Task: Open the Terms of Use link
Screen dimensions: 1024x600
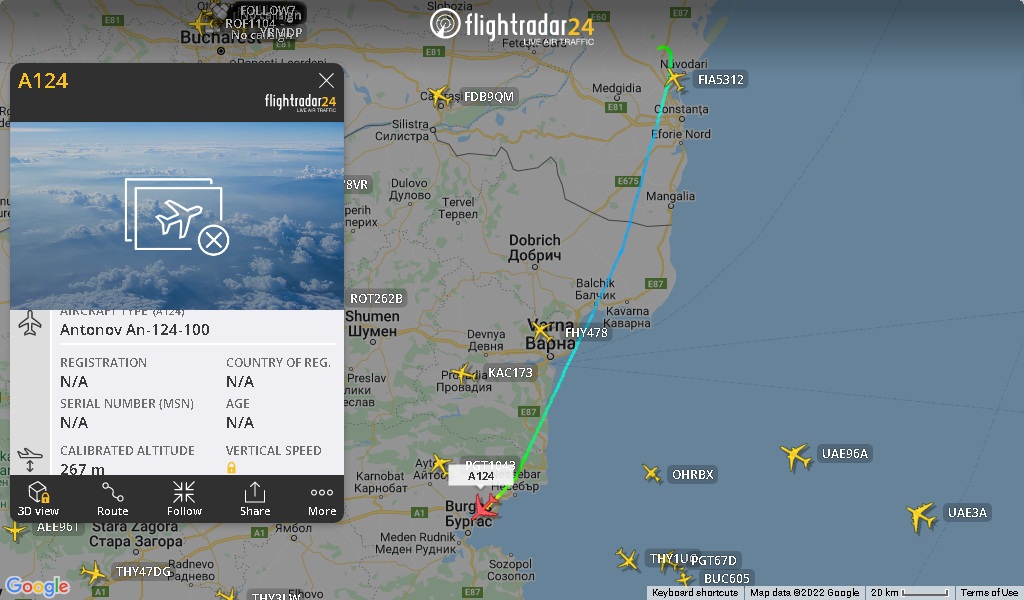Action: click(989, 593)
